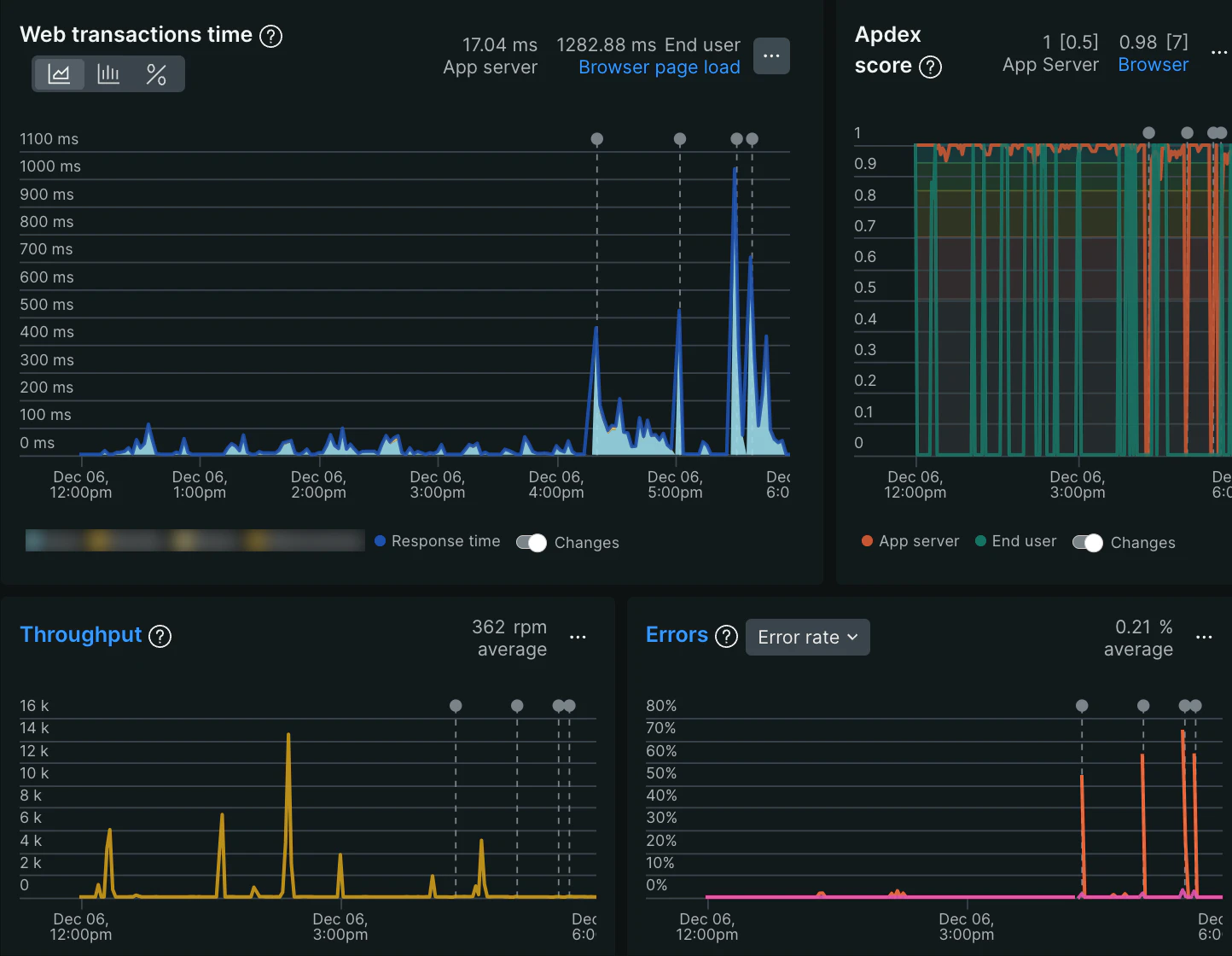Open the Errors title link
This screenshot has height=956, width=1232.
coord(677,635)
